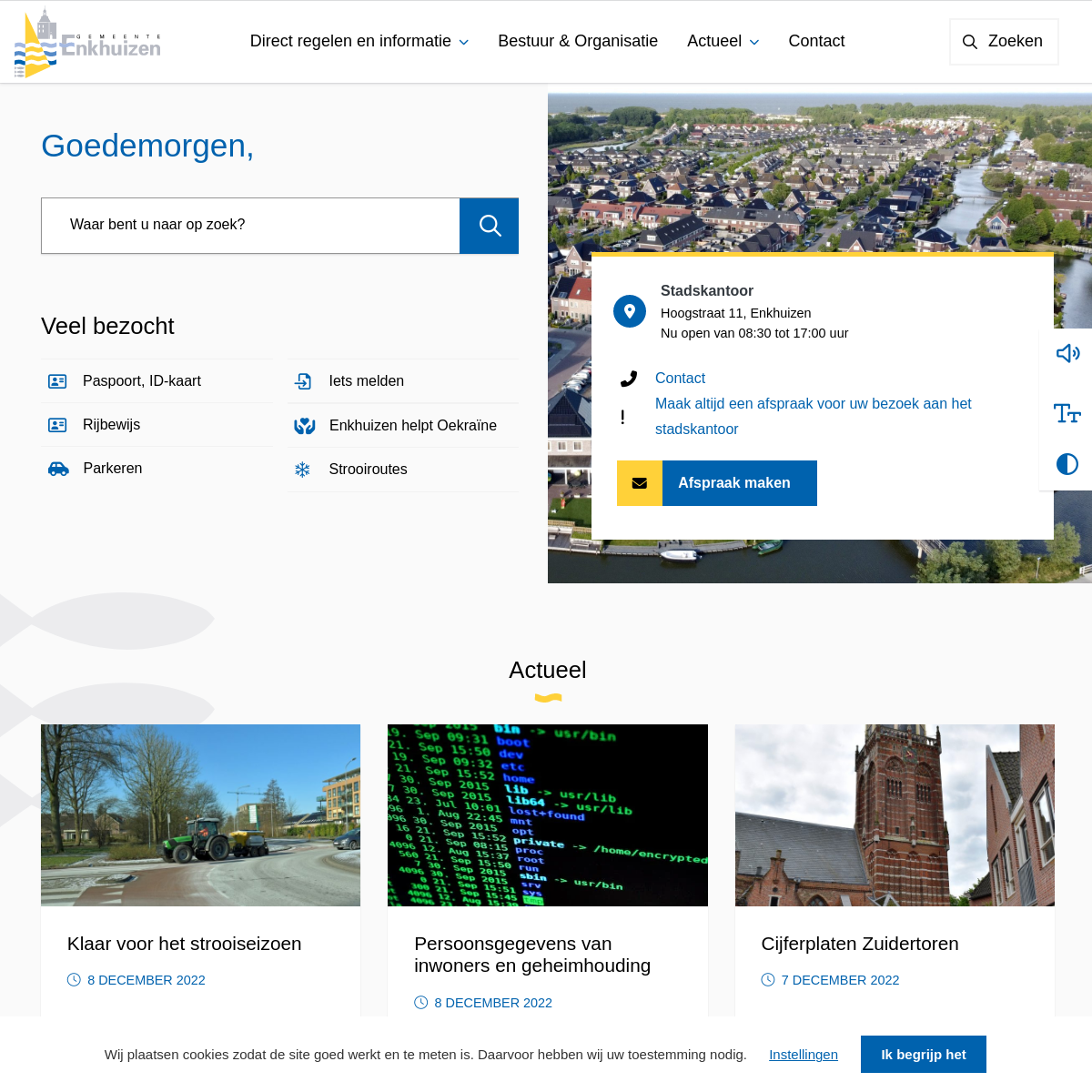Open the tractor strooiseizoen news image
Image resolution: width=1092 pixels, height=1092 pixels.
tap(200, 815)
